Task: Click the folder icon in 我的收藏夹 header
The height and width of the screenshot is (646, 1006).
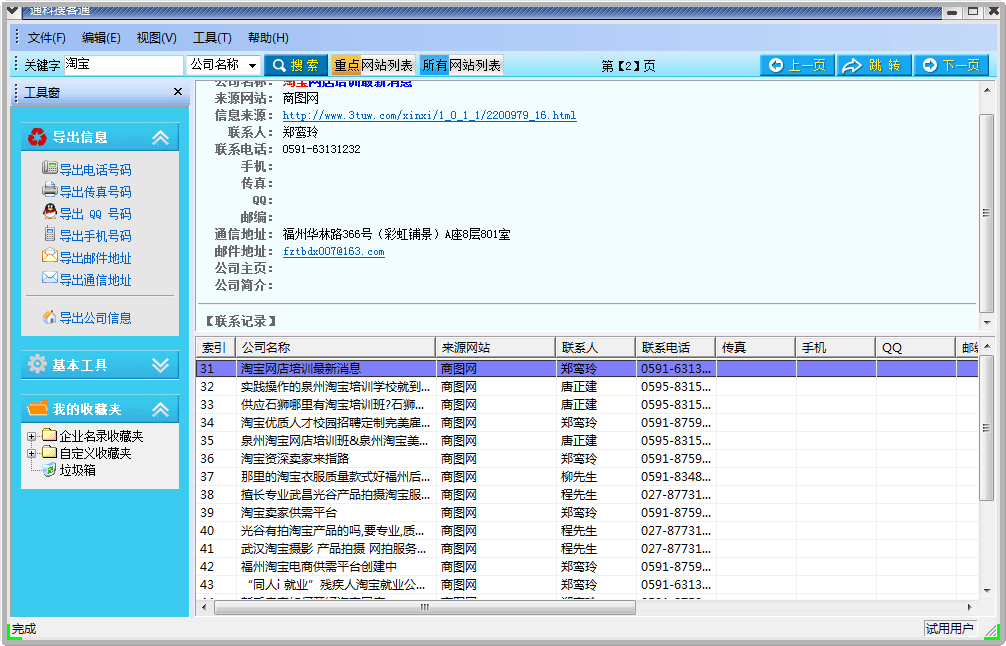Action: [x=37, y=409]
